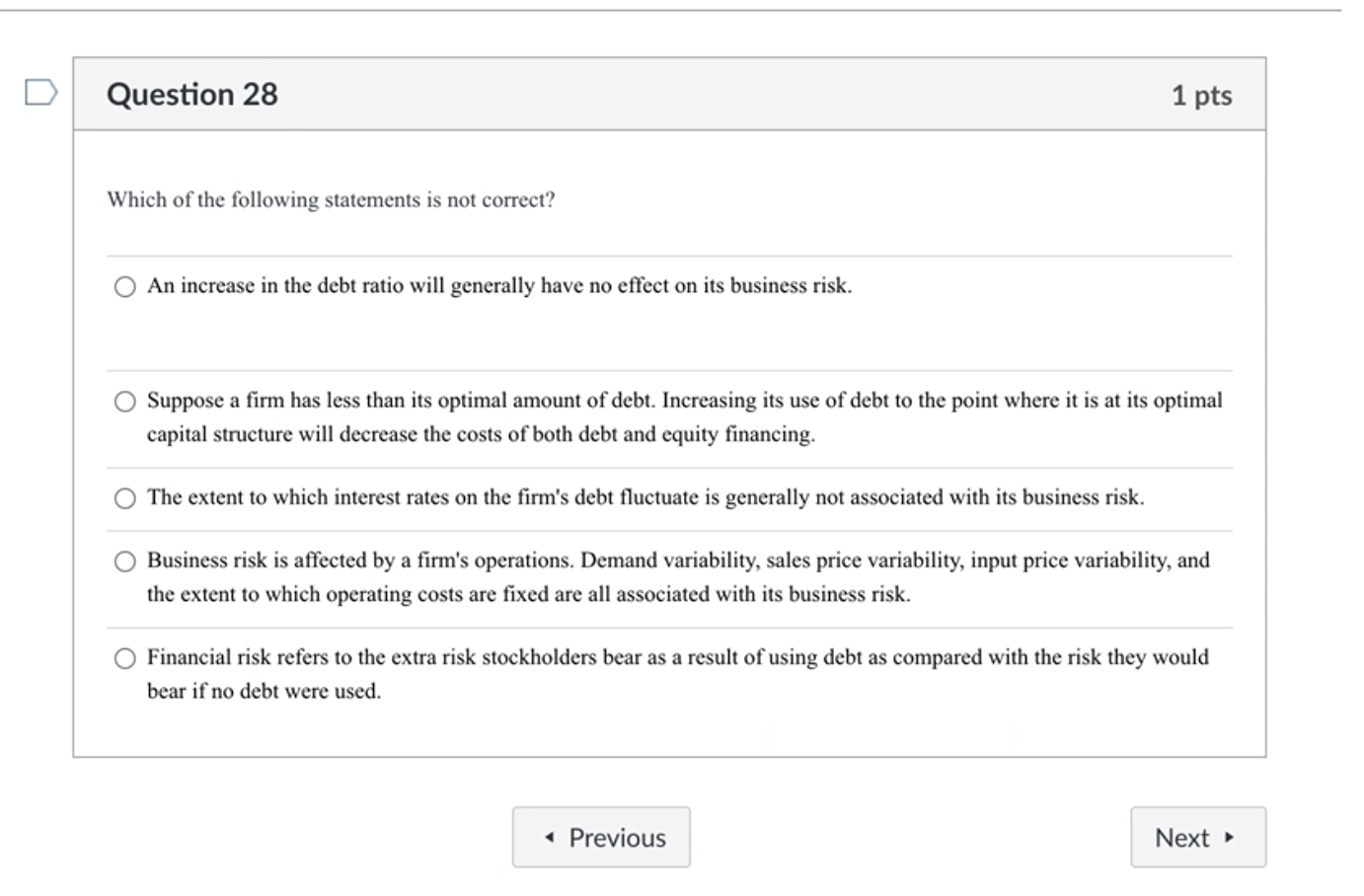The image size is (1364, 896).
Task: Go to the Previous question
Action: coord(601,837)
